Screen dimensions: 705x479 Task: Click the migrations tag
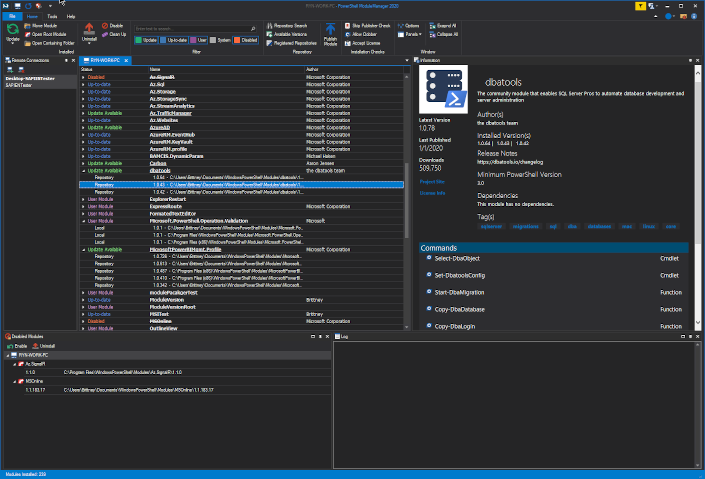click(525, 227)
